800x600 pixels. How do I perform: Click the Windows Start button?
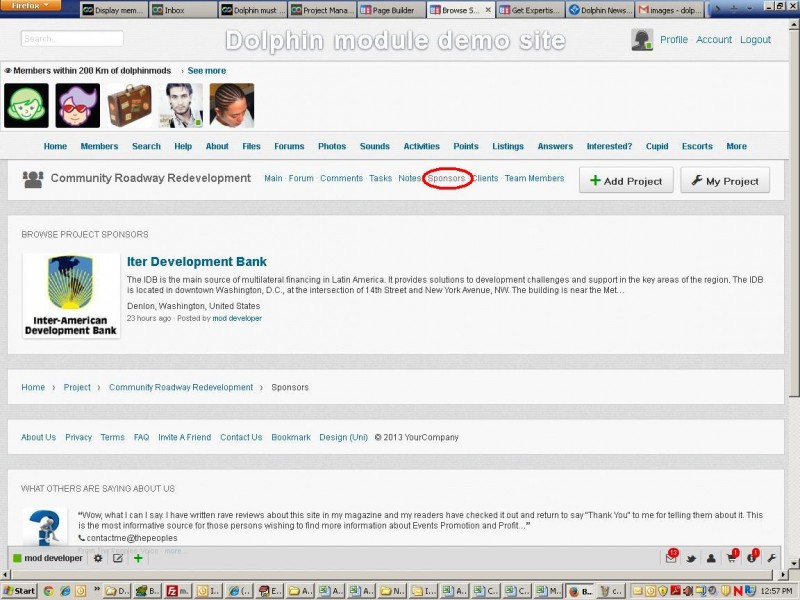19,591
